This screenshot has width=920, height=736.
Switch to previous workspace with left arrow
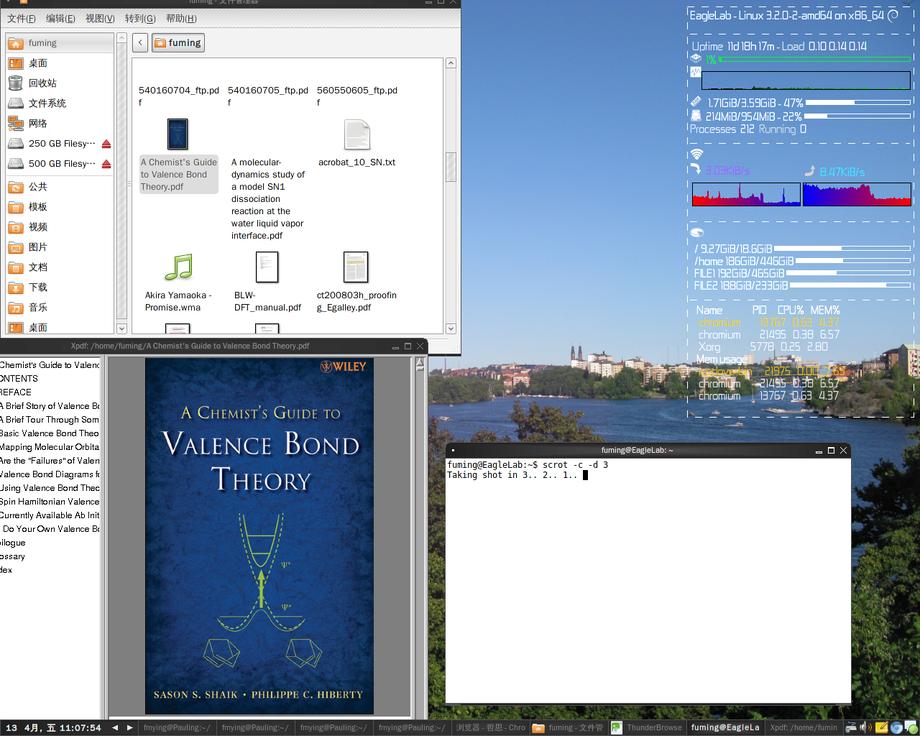point(115,728)
